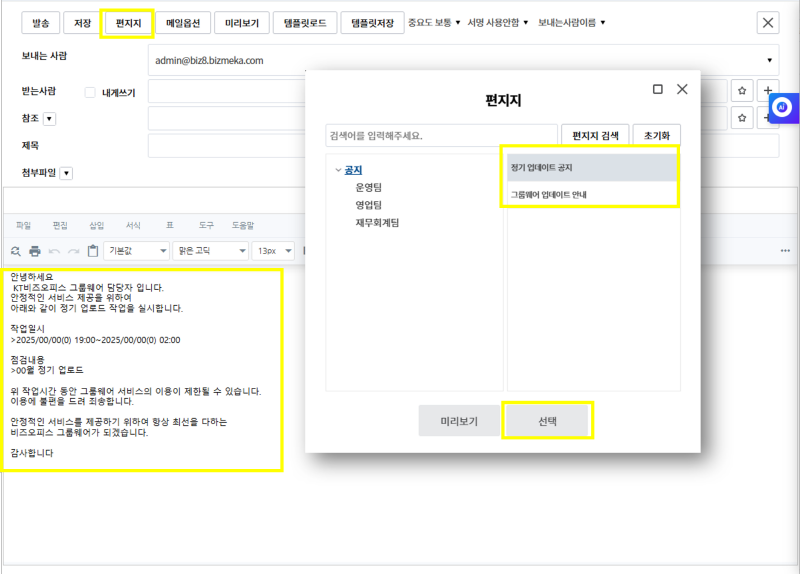Open the editor 도구 menu
The height and width of the screenshot is (574, 800).
[206, 225]
